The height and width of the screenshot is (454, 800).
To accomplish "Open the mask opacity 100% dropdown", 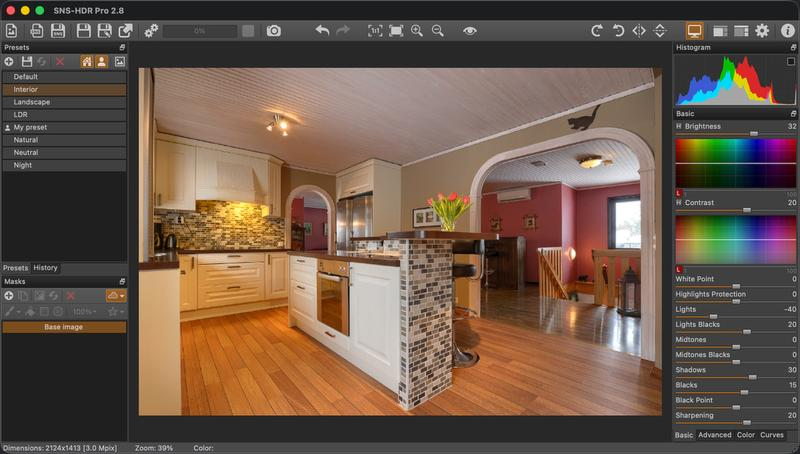I will tap(84, 311).
